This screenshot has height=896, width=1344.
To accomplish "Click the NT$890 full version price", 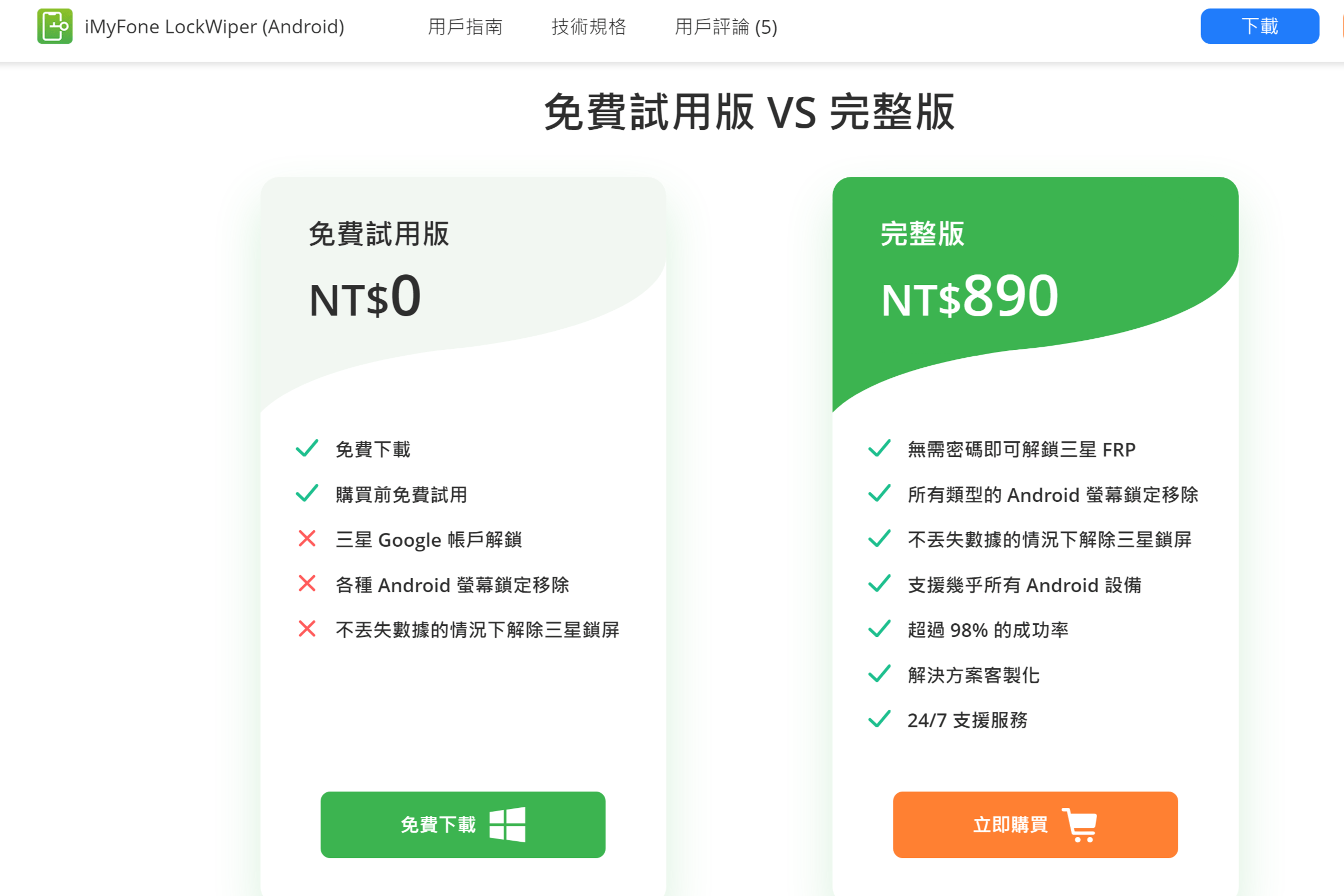I will coord(969,298).
